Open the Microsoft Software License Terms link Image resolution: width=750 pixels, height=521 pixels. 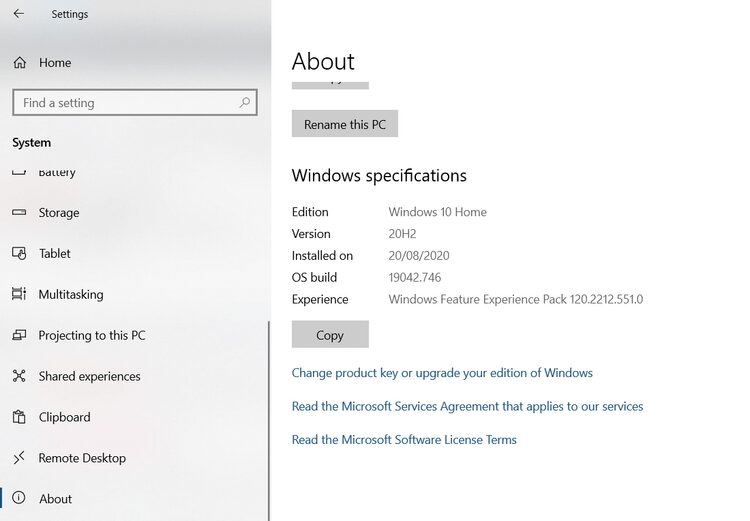(x=404, y=440)
